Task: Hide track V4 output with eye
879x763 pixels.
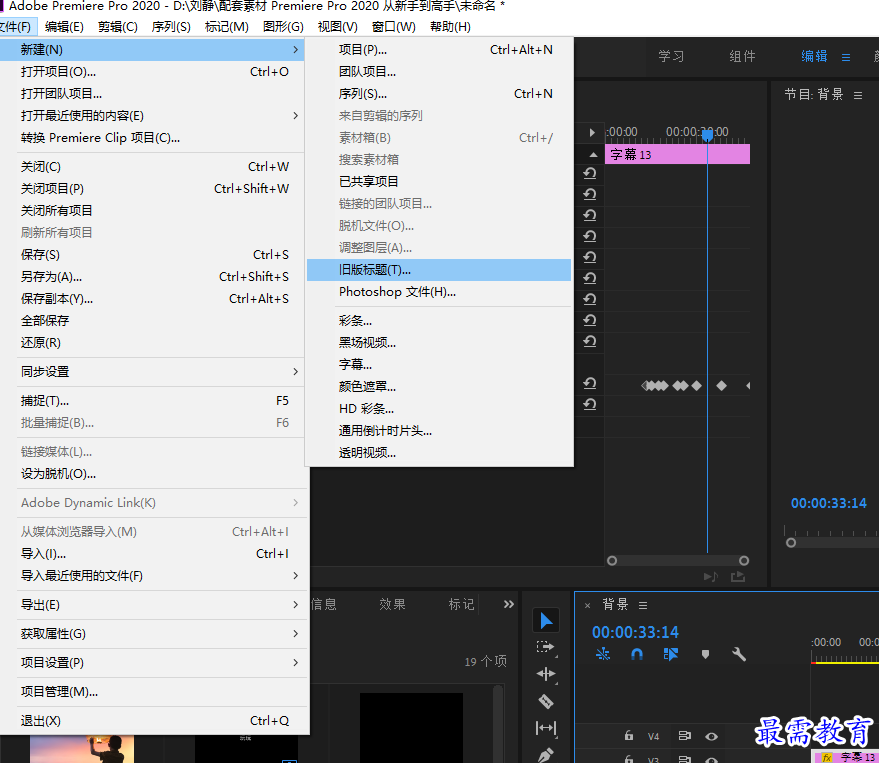Action: (711, 737)
